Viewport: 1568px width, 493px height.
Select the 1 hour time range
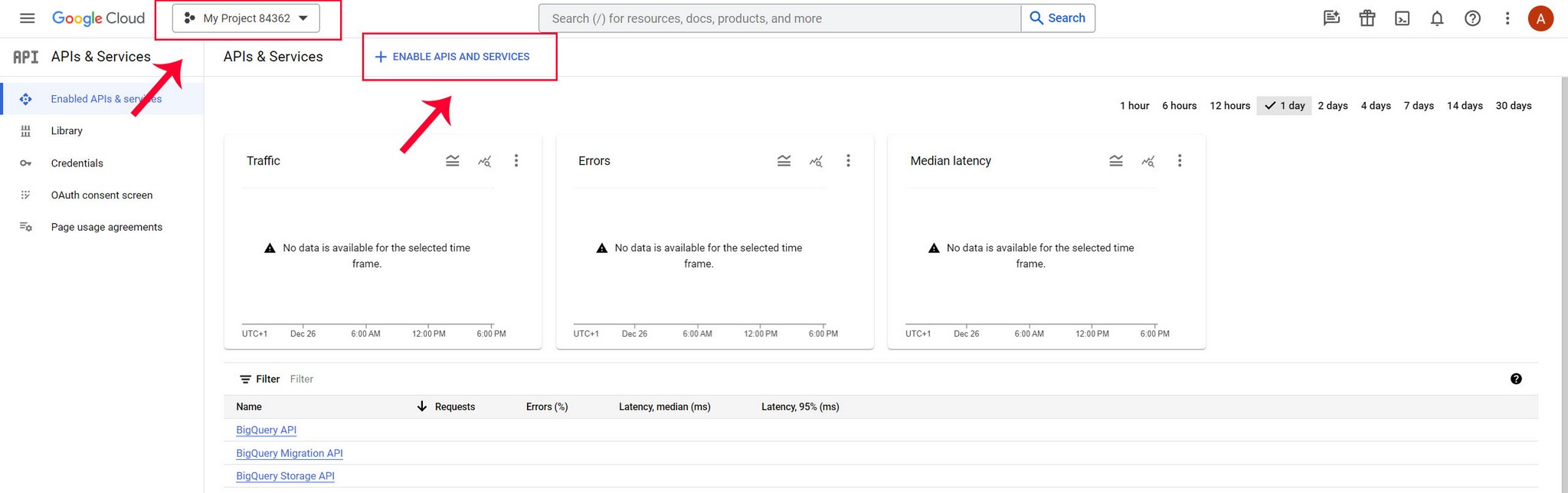(x=1134, y=106)
